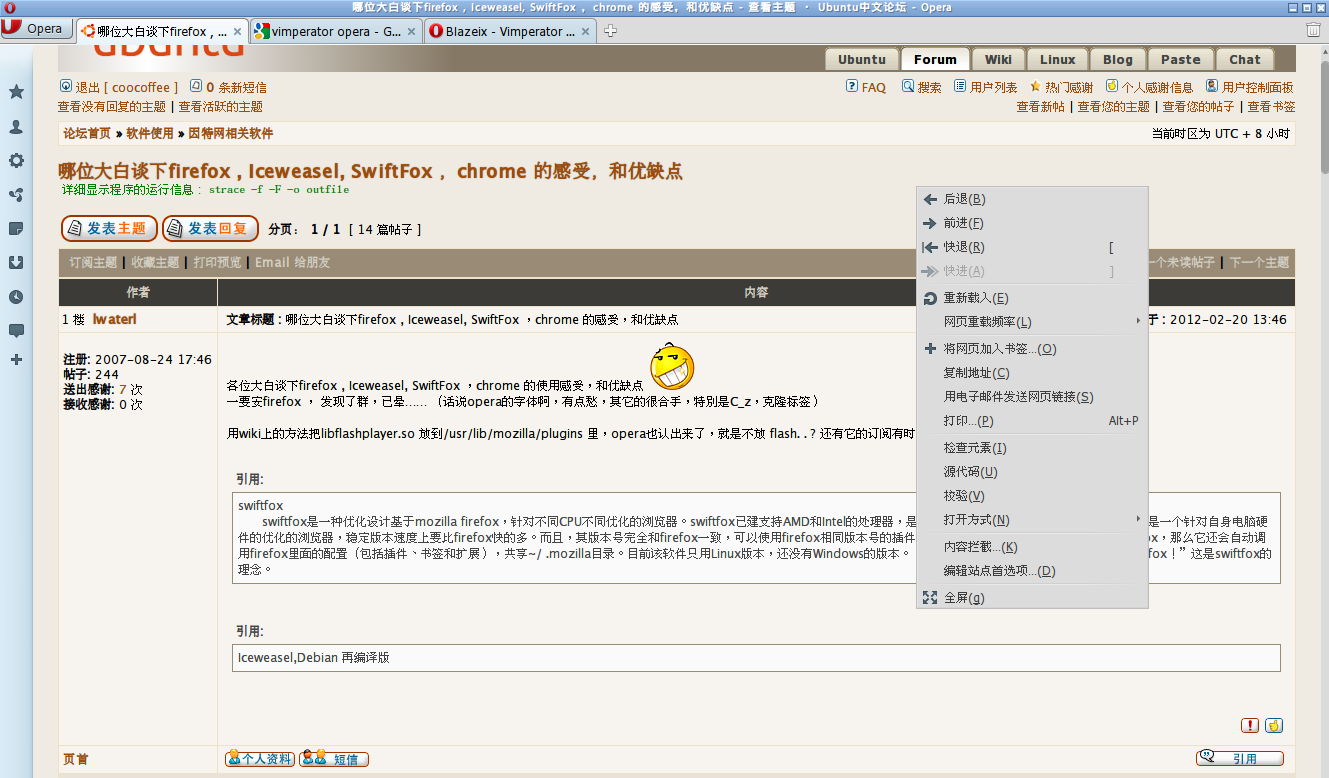
Task: Select 复制地址 in the context menu
Action: point(1032,373)
